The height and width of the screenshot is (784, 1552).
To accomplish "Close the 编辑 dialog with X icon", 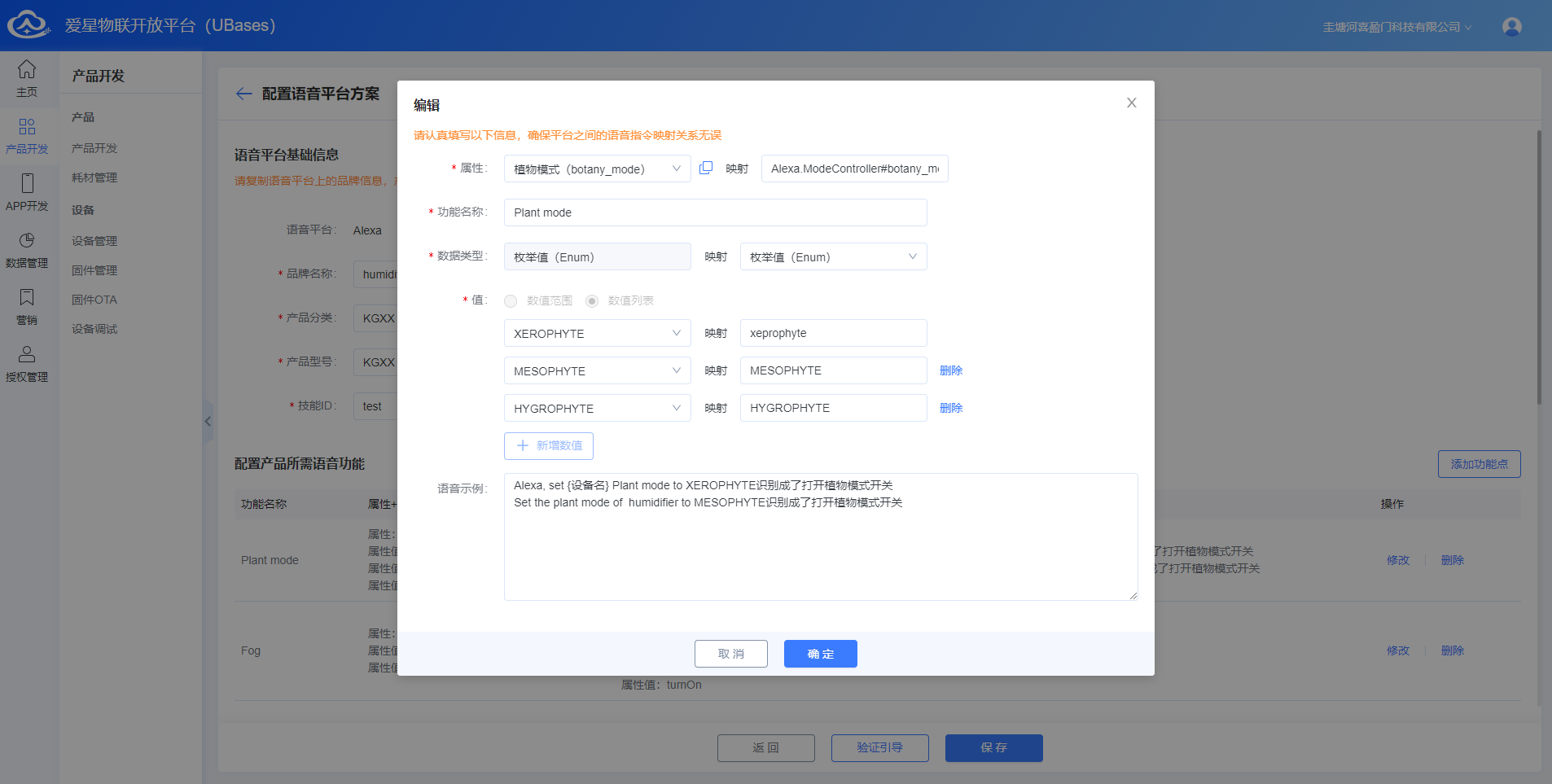I will [1132, 103].
